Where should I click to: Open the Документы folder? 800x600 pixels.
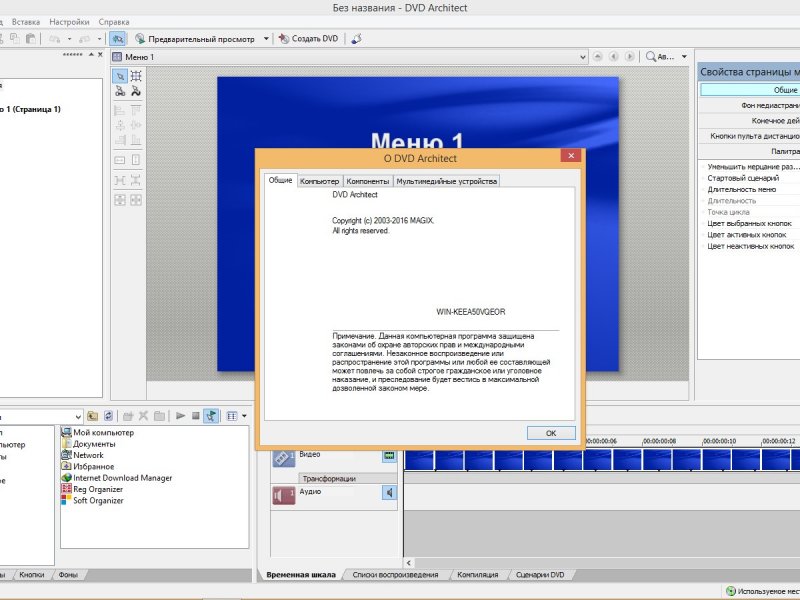click(x=89, y=444)
